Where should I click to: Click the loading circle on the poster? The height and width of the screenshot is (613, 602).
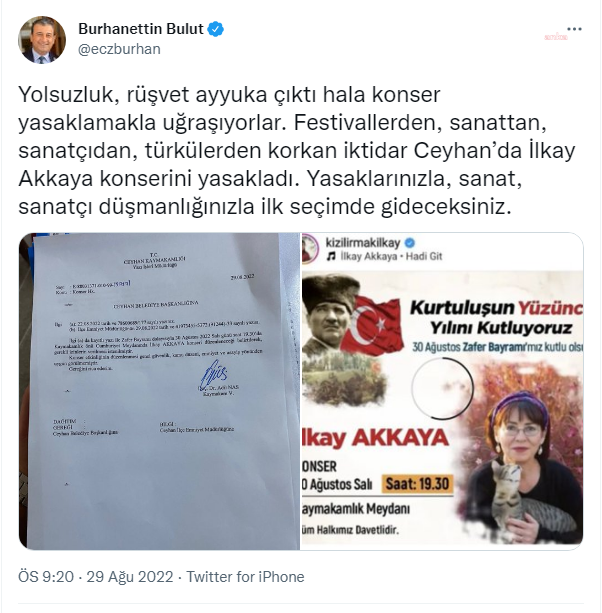(442, 388)
